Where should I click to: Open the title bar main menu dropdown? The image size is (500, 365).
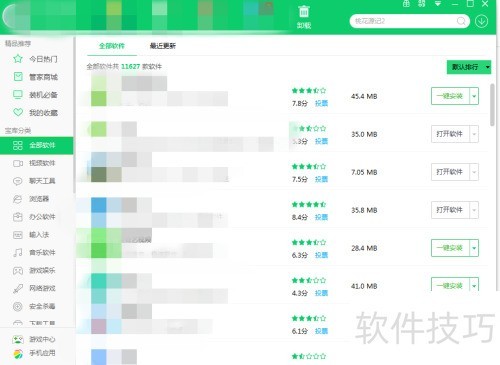click(x=438, y=4)
